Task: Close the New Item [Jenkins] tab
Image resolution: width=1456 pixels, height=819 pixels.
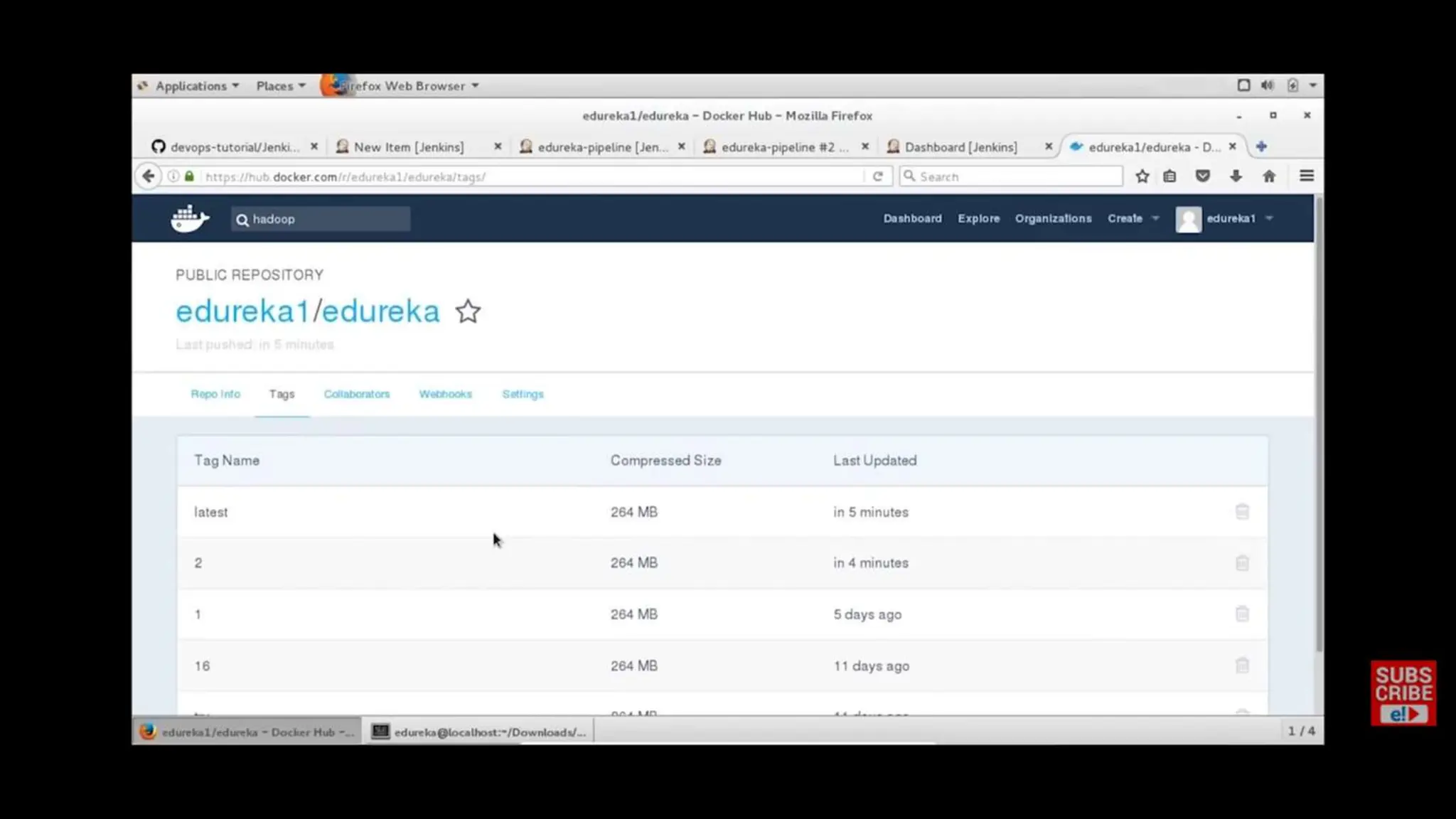Action: coord(498,146)
